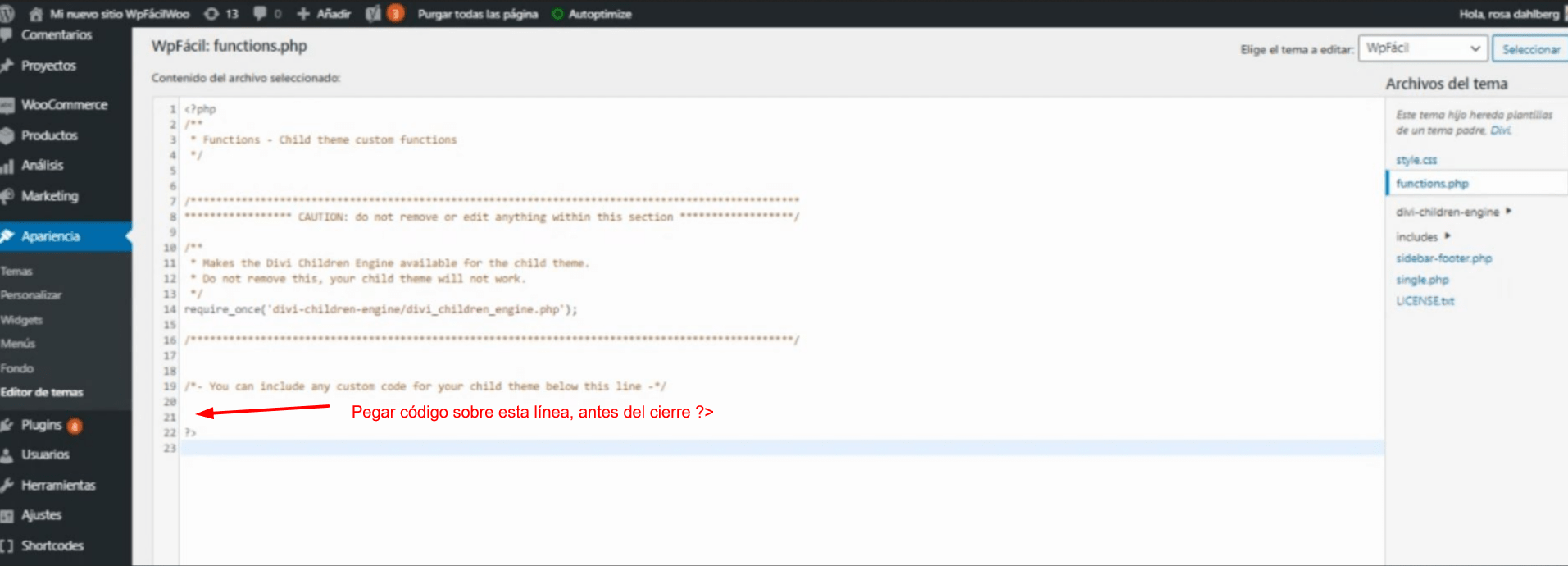Follow the Divi parent theme link
The height and width of the screenshot is (566, 1568).
point(1500,130)
